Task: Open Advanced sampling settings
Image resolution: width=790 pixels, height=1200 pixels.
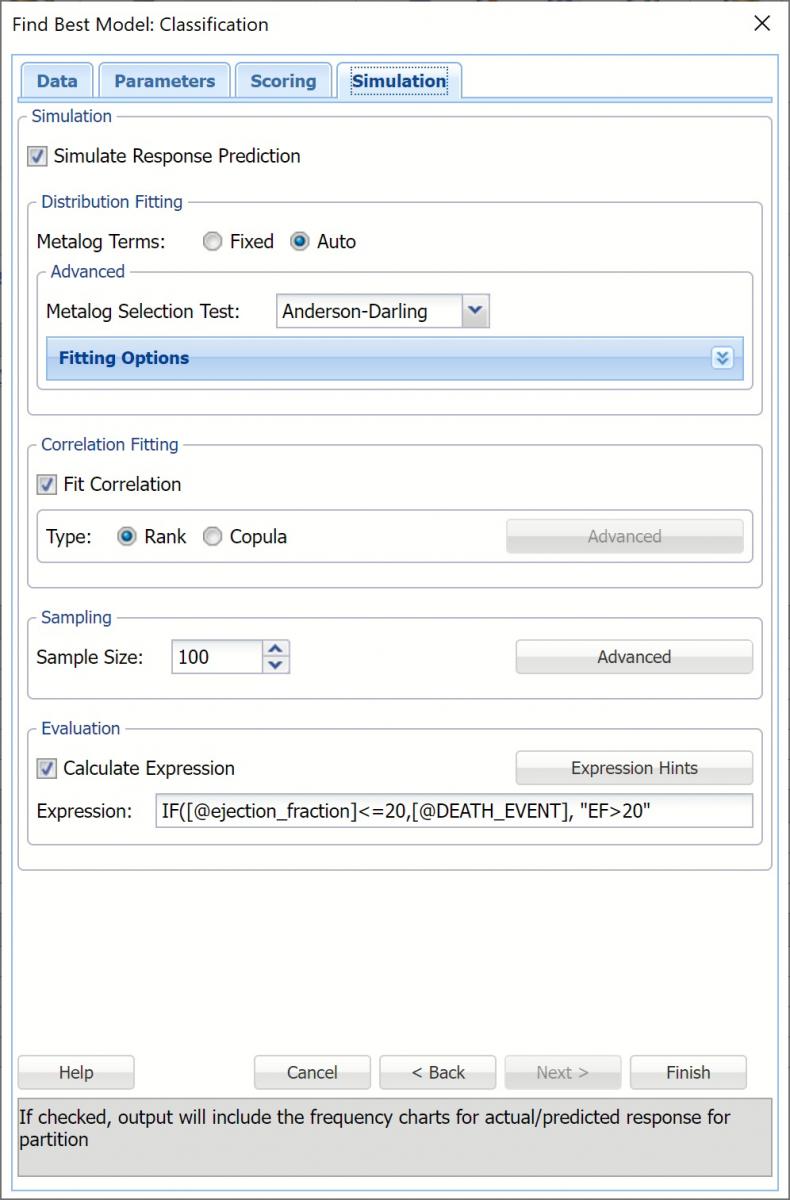Action: 634,657
